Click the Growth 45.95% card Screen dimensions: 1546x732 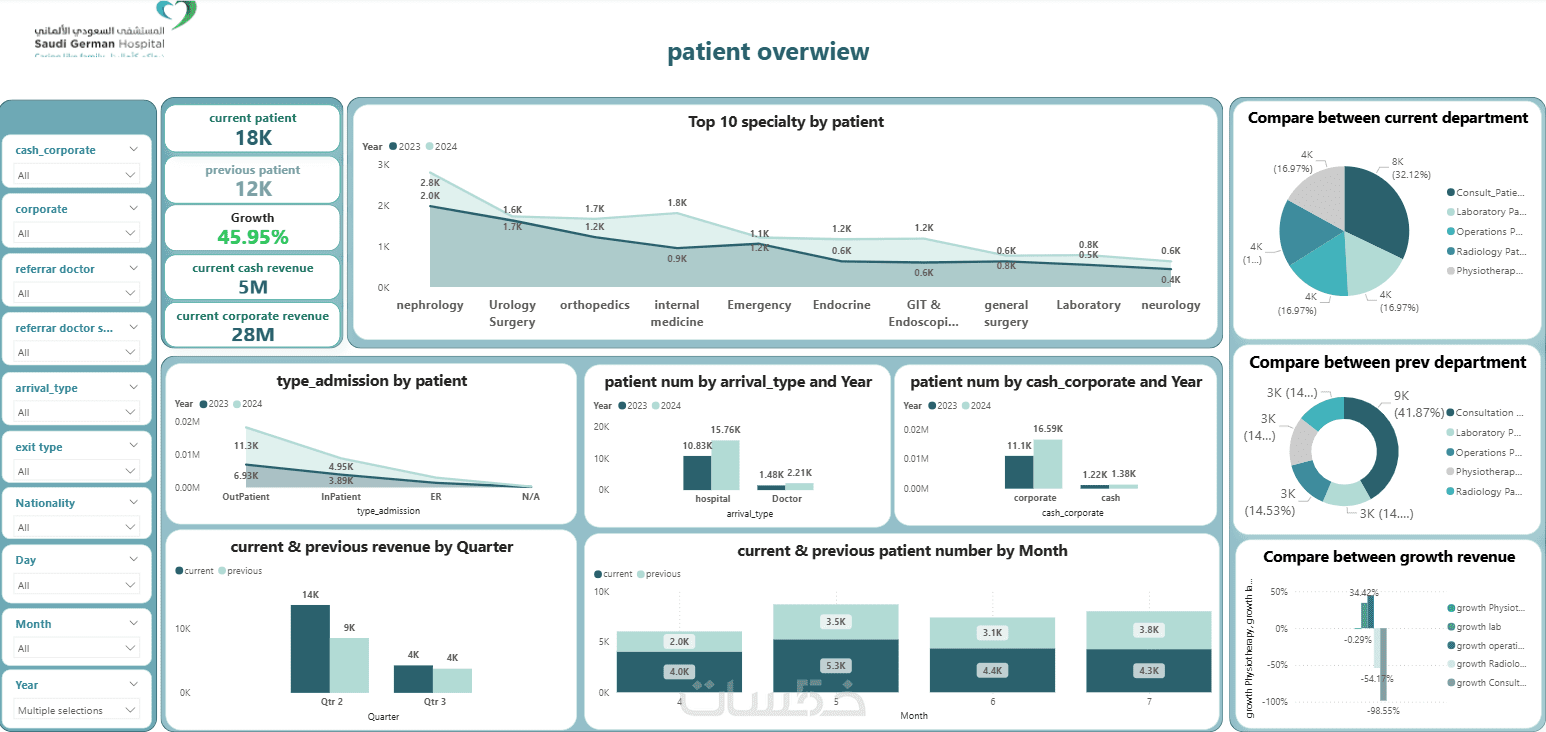pyautogui.click(x=253, y=229)
